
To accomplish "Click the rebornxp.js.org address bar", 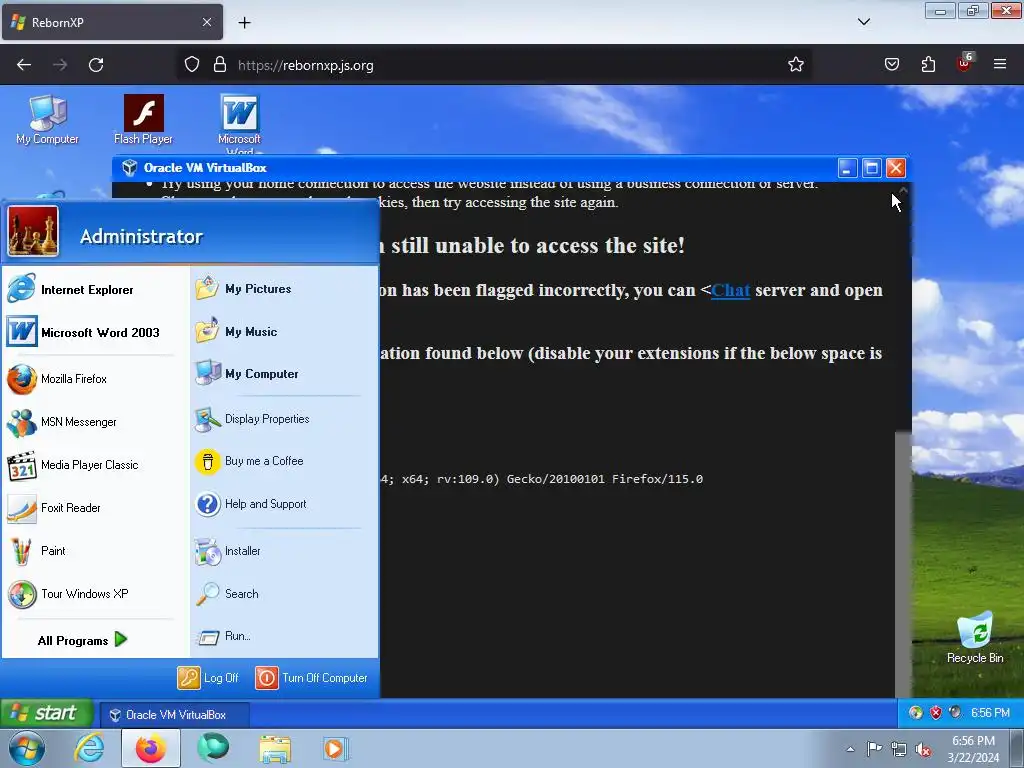I will point(496,65).
